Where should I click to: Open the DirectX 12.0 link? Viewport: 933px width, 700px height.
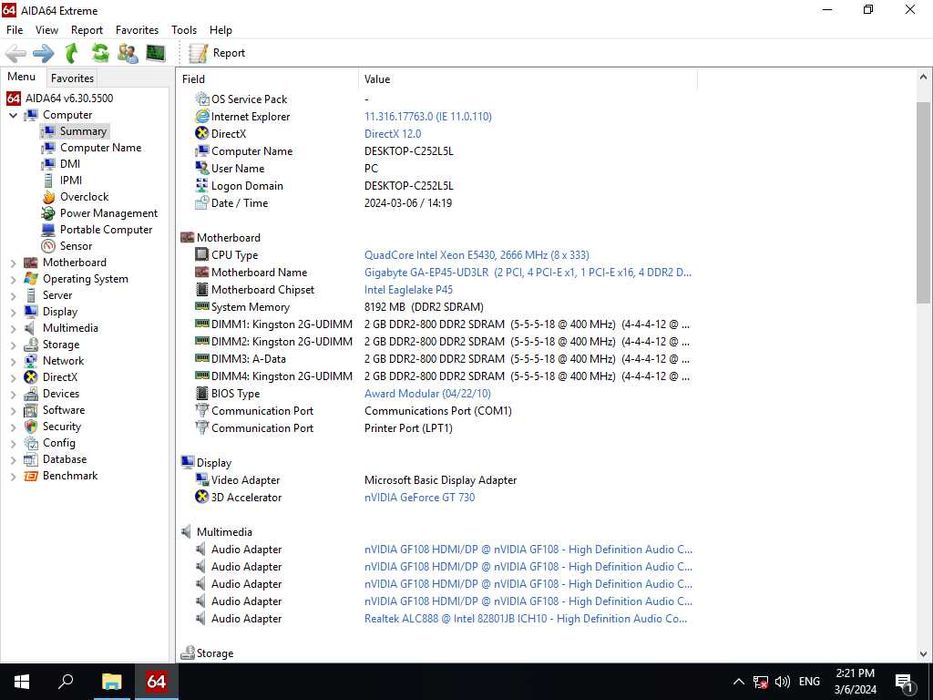pos(393,134)
